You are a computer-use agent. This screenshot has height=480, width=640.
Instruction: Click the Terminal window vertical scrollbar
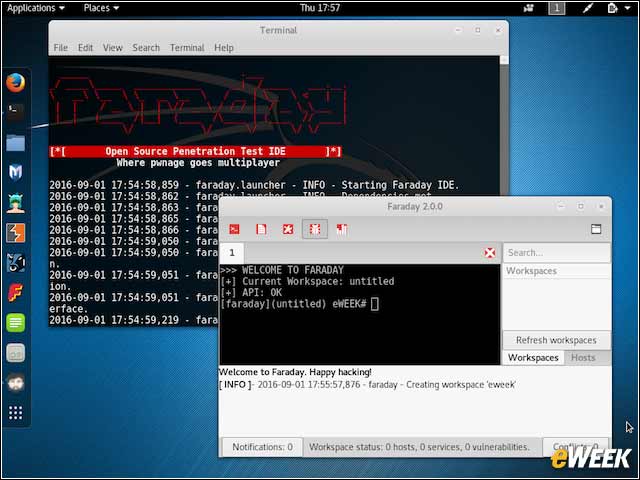tap(504, 127)
